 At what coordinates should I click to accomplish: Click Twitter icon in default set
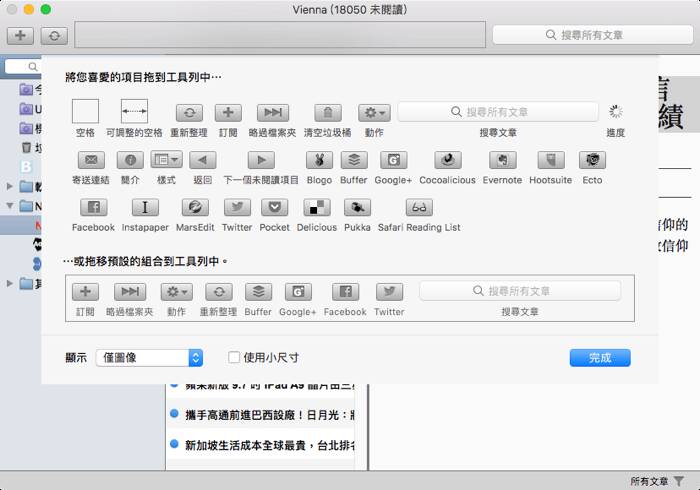tap(389, 292)
